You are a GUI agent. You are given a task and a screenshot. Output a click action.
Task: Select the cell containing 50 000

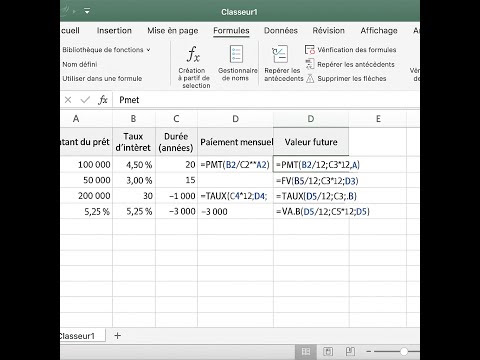click(86, 180)
